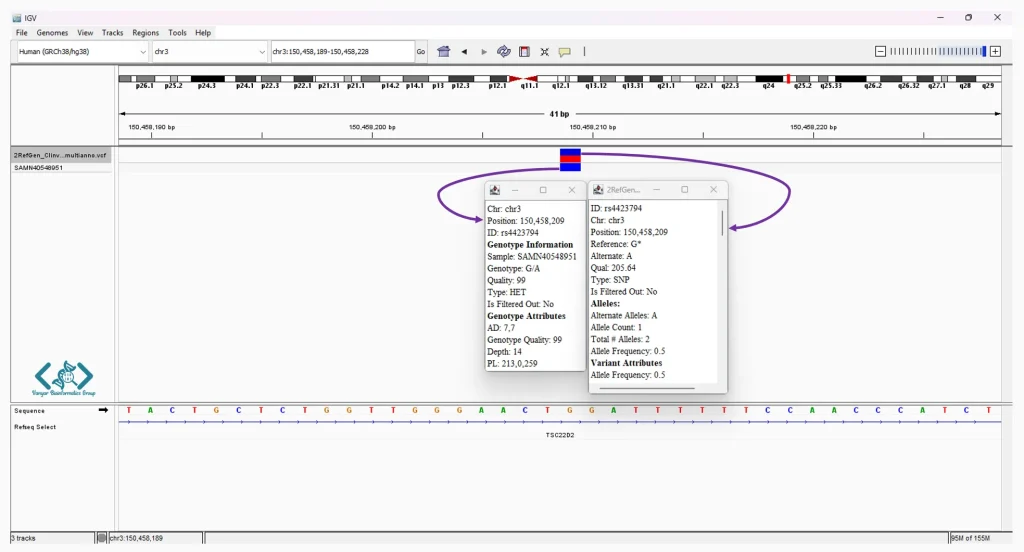Select the Sequence track label
This screenshot has height=552, width=1024.
(29, 411)
